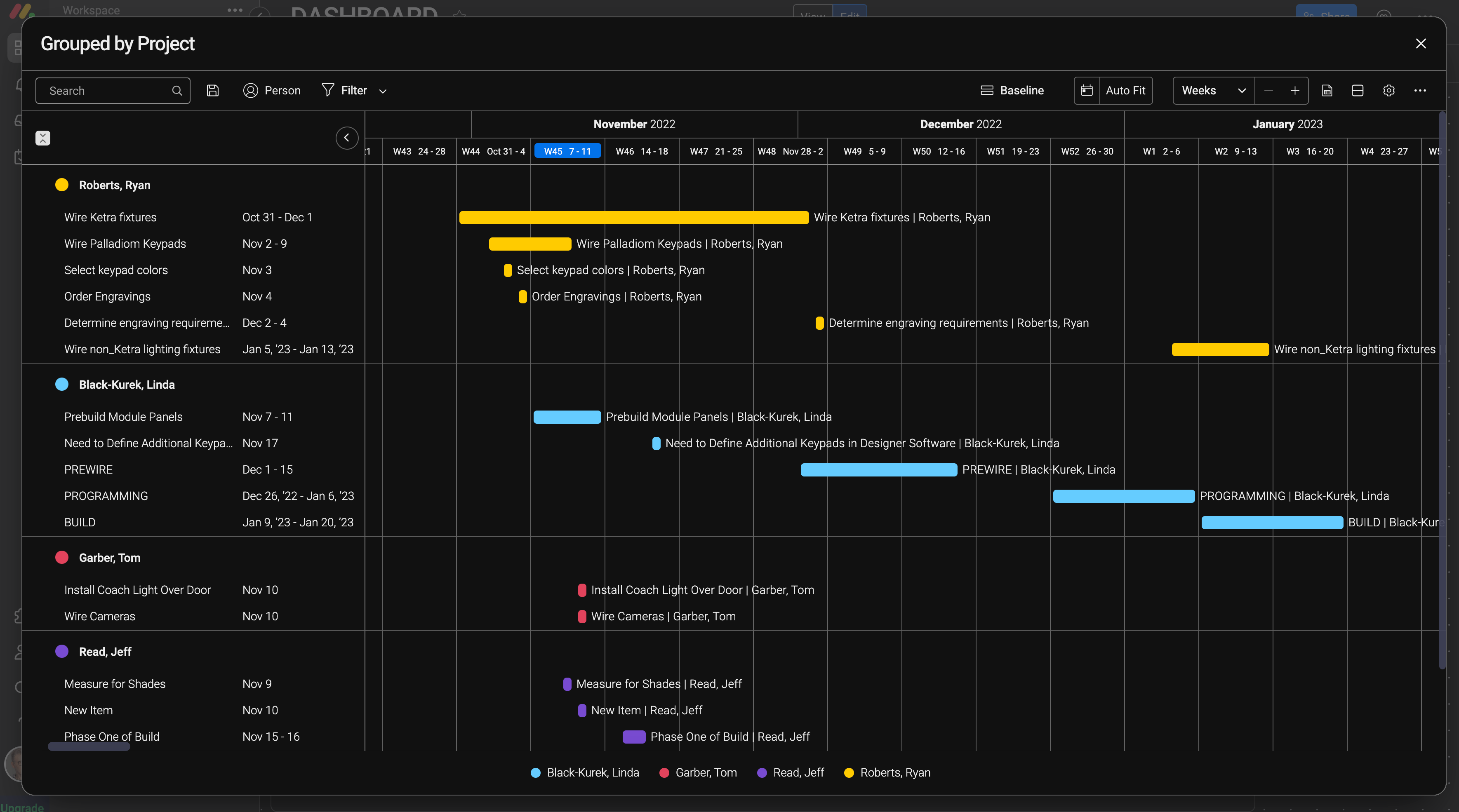1459x812 pixels.
Task: Click the Wire Palladiom Keypads yellow bar
Action: [529, 244]
